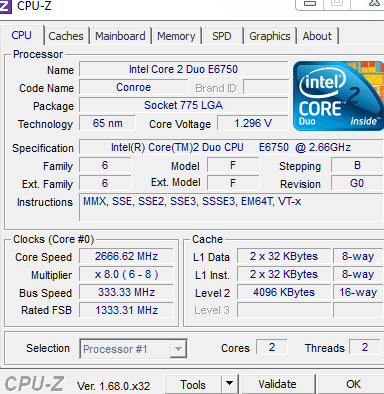Image resolution: width=384 pixels, height=394 pixels.
Task: Click the Instructions list MMX, SSE field
Action: [231, 207]
